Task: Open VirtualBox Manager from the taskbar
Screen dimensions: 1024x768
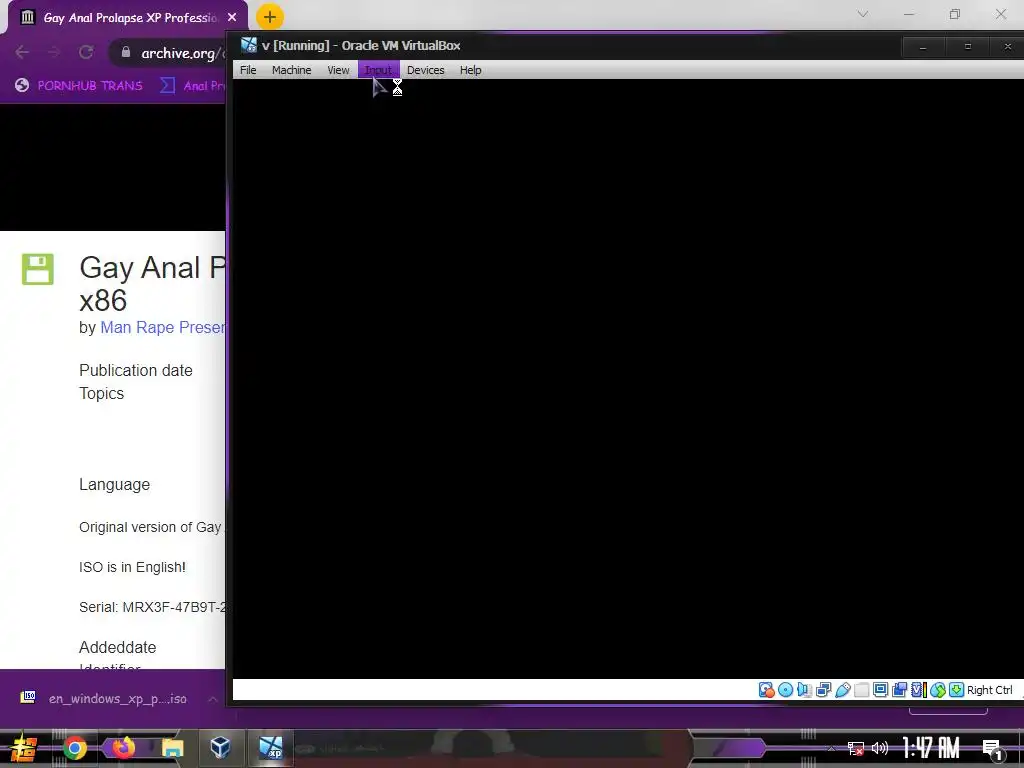Action: click(221, 747)
